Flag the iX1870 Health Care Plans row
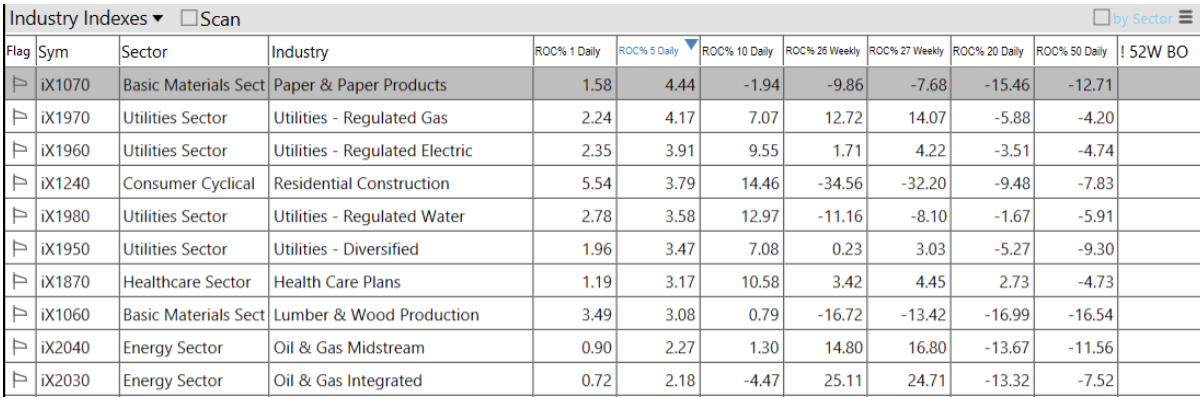 pyautogui.click(x=18, y=282)
